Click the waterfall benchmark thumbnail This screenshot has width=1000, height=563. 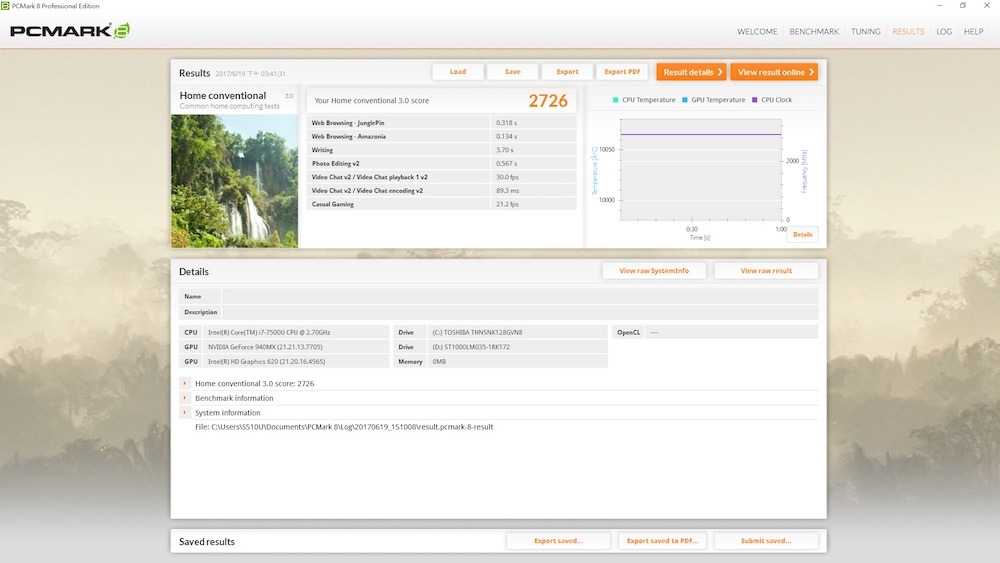[x=234, y=181]
